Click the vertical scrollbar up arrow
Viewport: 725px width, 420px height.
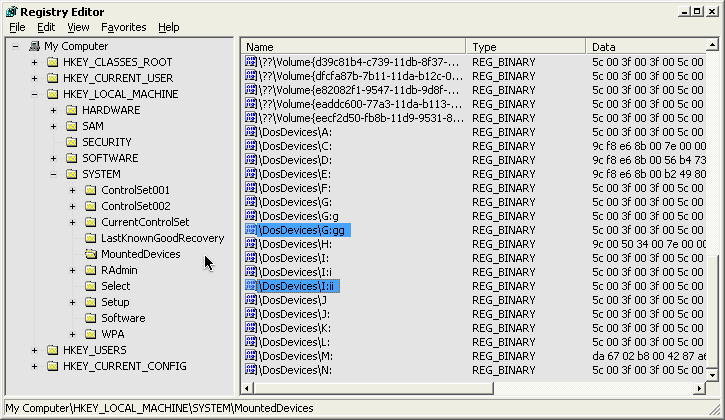[x=712, y=45]
